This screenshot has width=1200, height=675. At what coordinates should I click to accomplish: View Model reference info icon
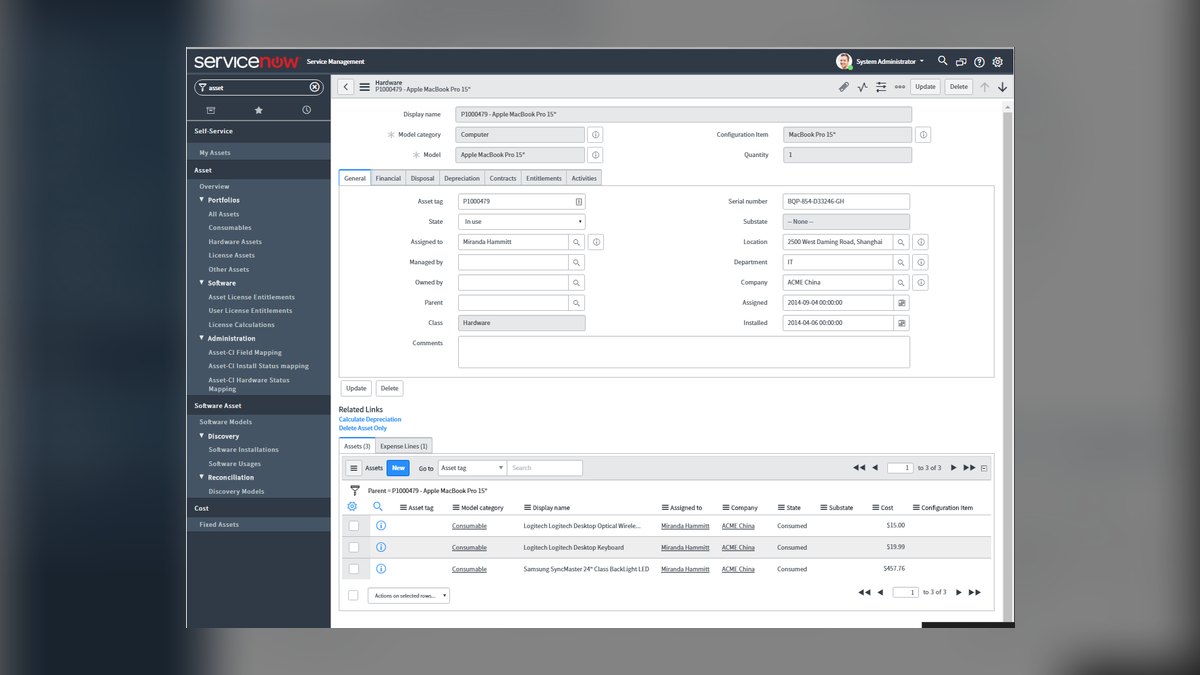click(x=595, y=155)
